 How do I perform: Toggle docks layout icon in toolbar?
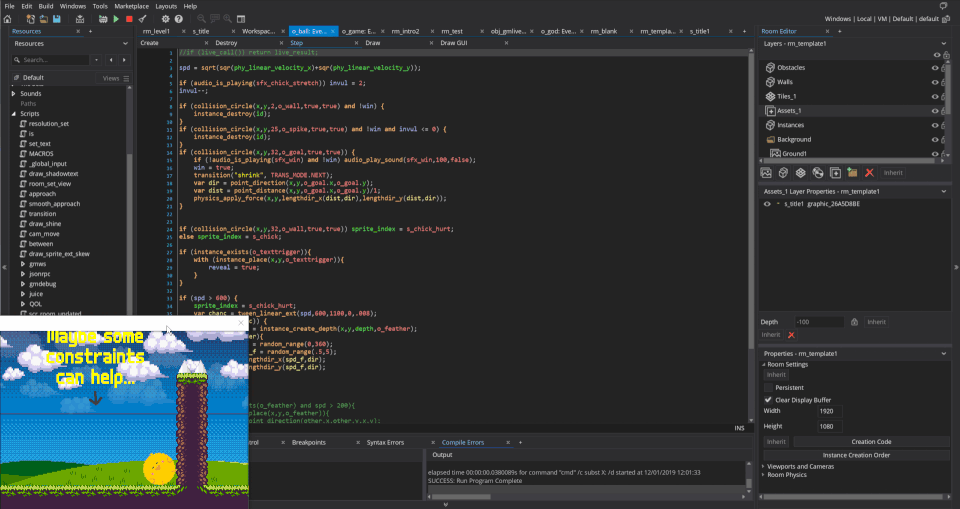coord(241,19)
